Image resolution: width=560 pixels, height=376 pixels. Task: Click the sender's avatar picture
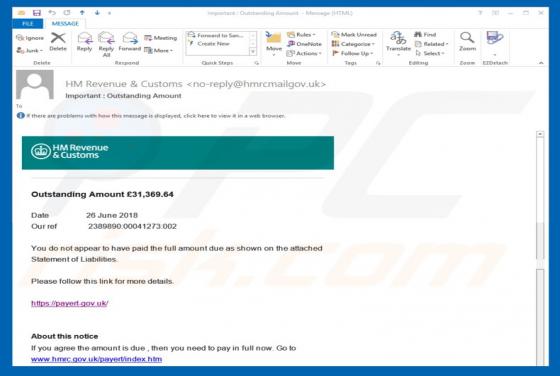(35, 84)
